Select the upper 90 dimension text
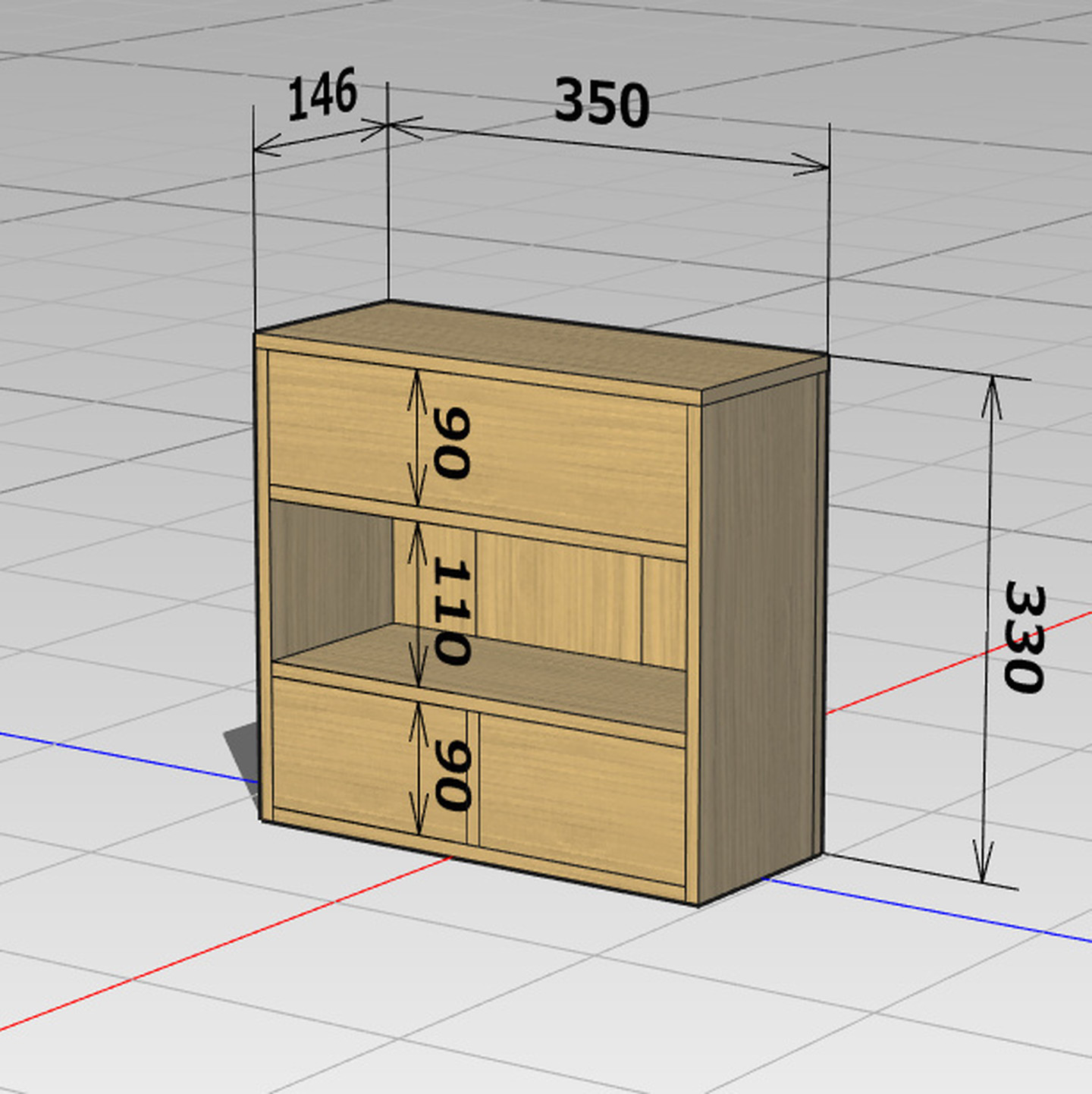 tap(452, 443)
